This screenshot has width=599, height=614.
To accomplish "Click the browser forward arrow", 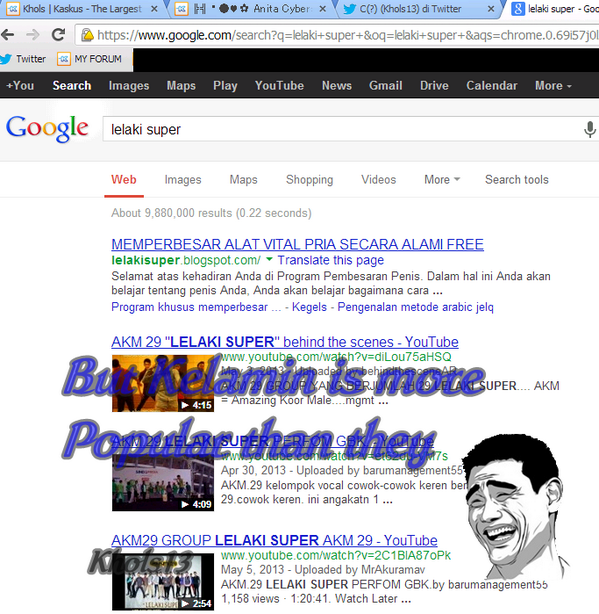I will [x=33, y=35].
